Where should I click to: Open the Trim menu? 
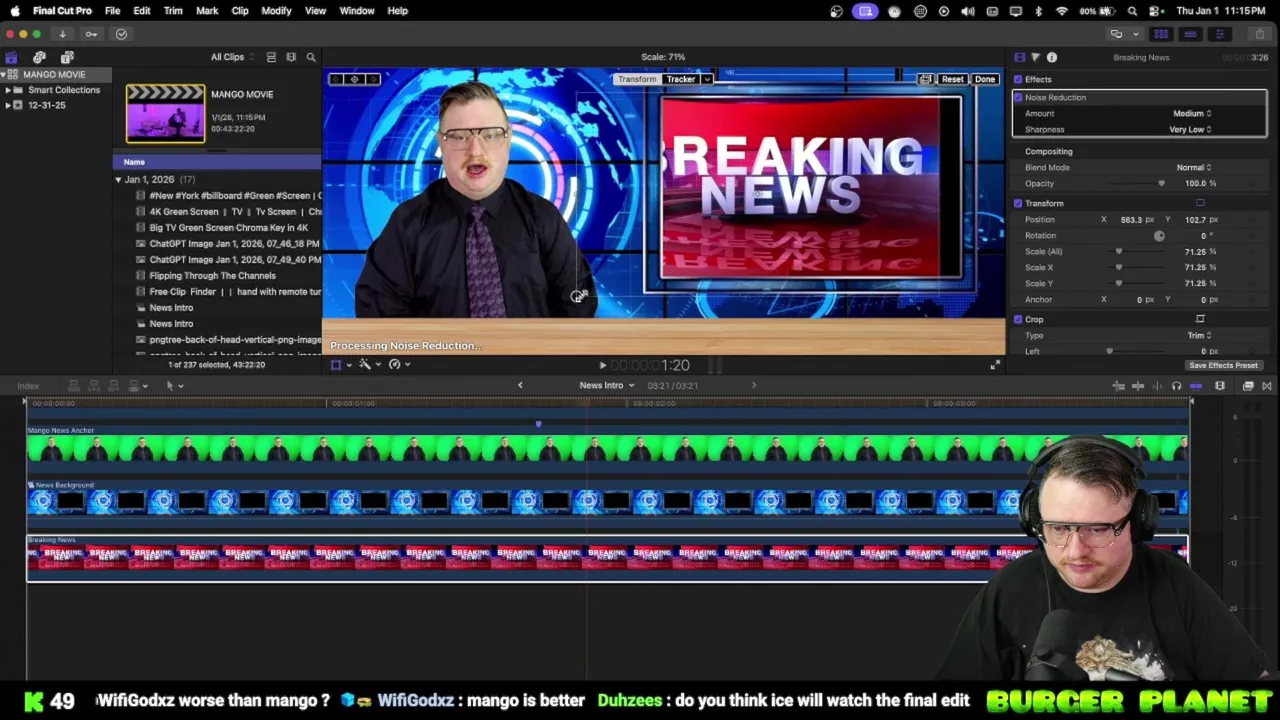point(173,11)
